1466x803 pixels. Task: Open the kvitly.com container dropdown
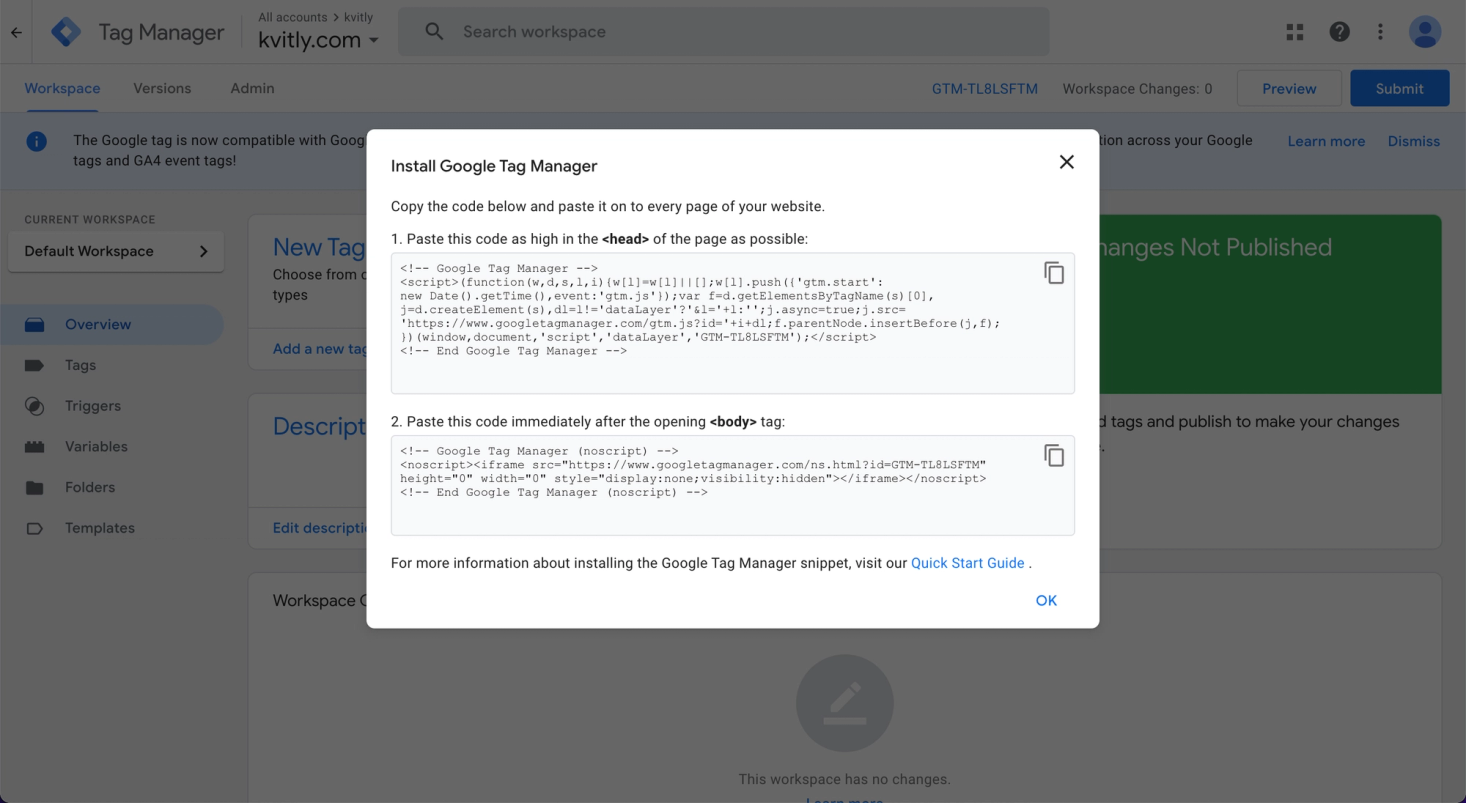pyautogui.click(x=319, y=41)
